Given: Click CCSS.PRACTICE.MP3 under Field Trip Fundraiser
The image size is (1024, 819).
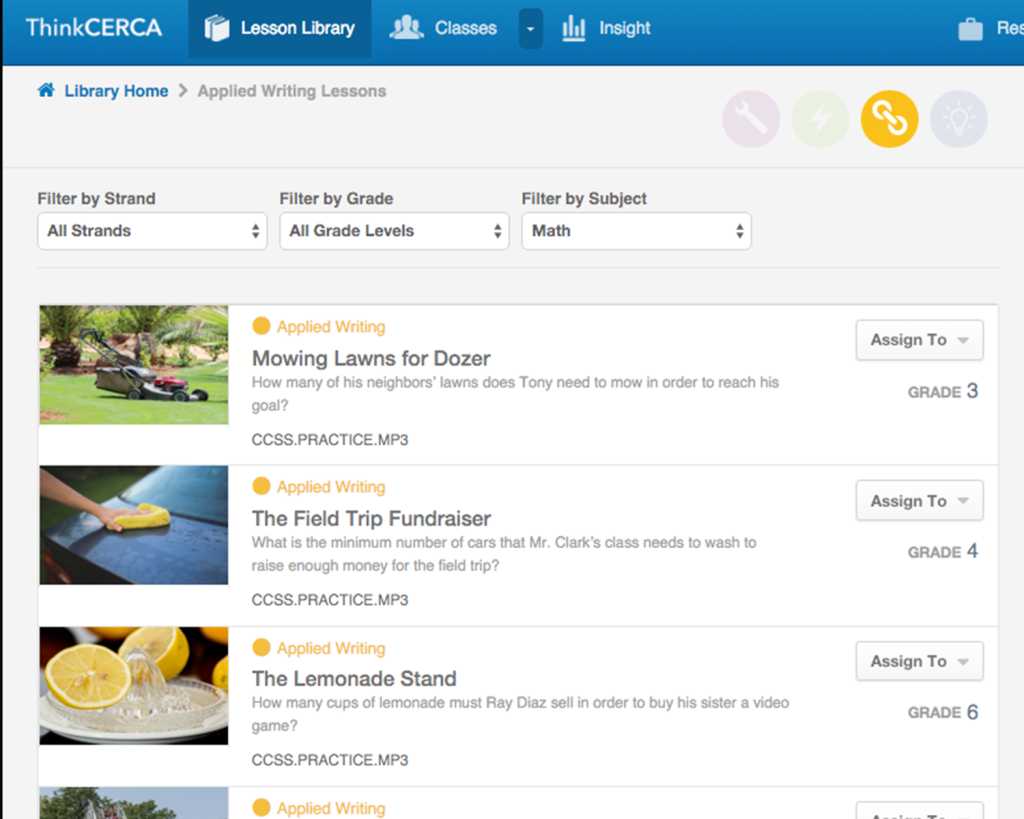Looking at the screenshot, I should [x=330, y=600].
